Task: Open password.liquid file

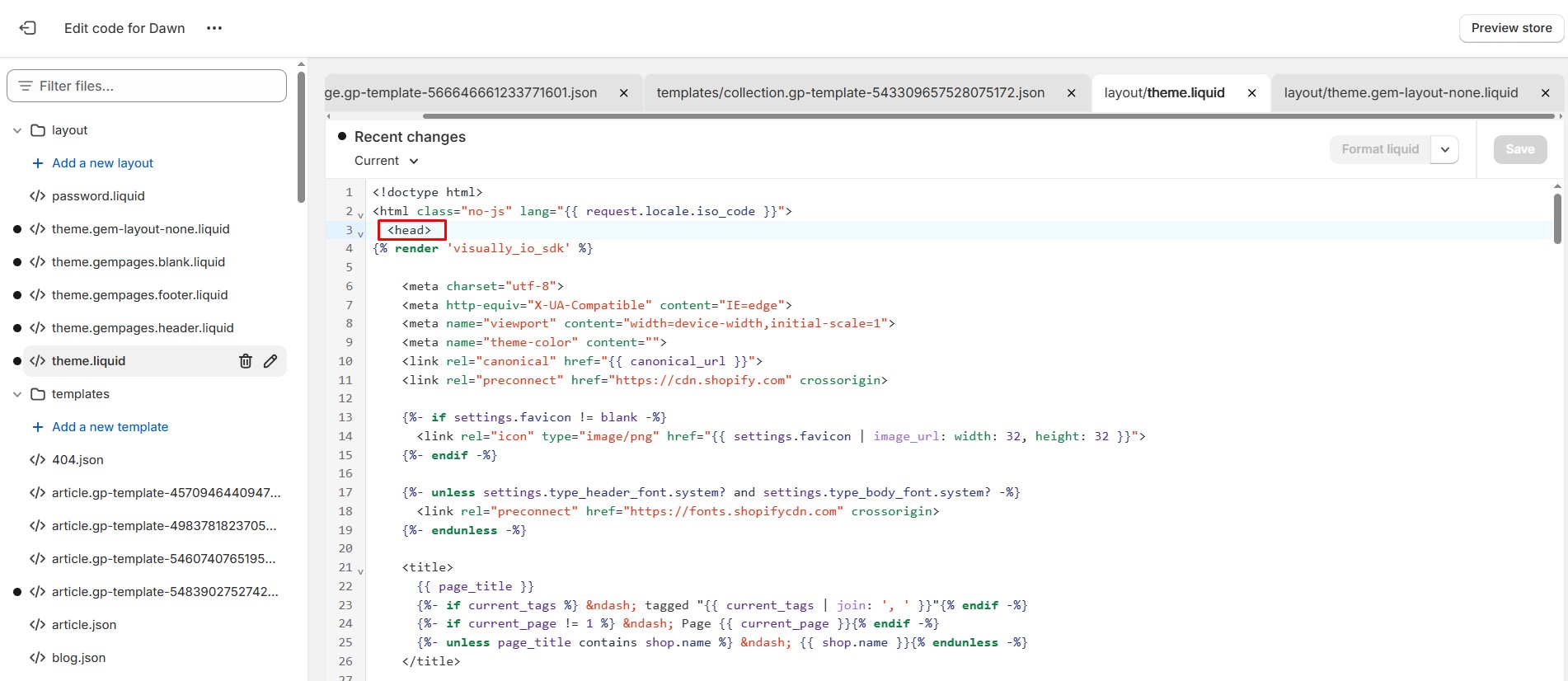Action: (98, 196)
